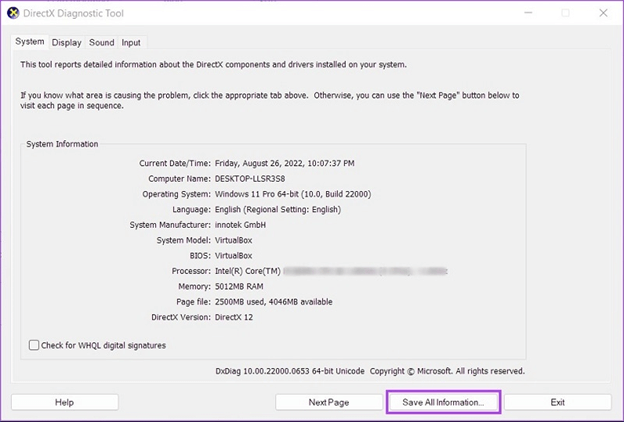Click the 2500MB used page file value
624x422 pixels.
click(273, 302)
